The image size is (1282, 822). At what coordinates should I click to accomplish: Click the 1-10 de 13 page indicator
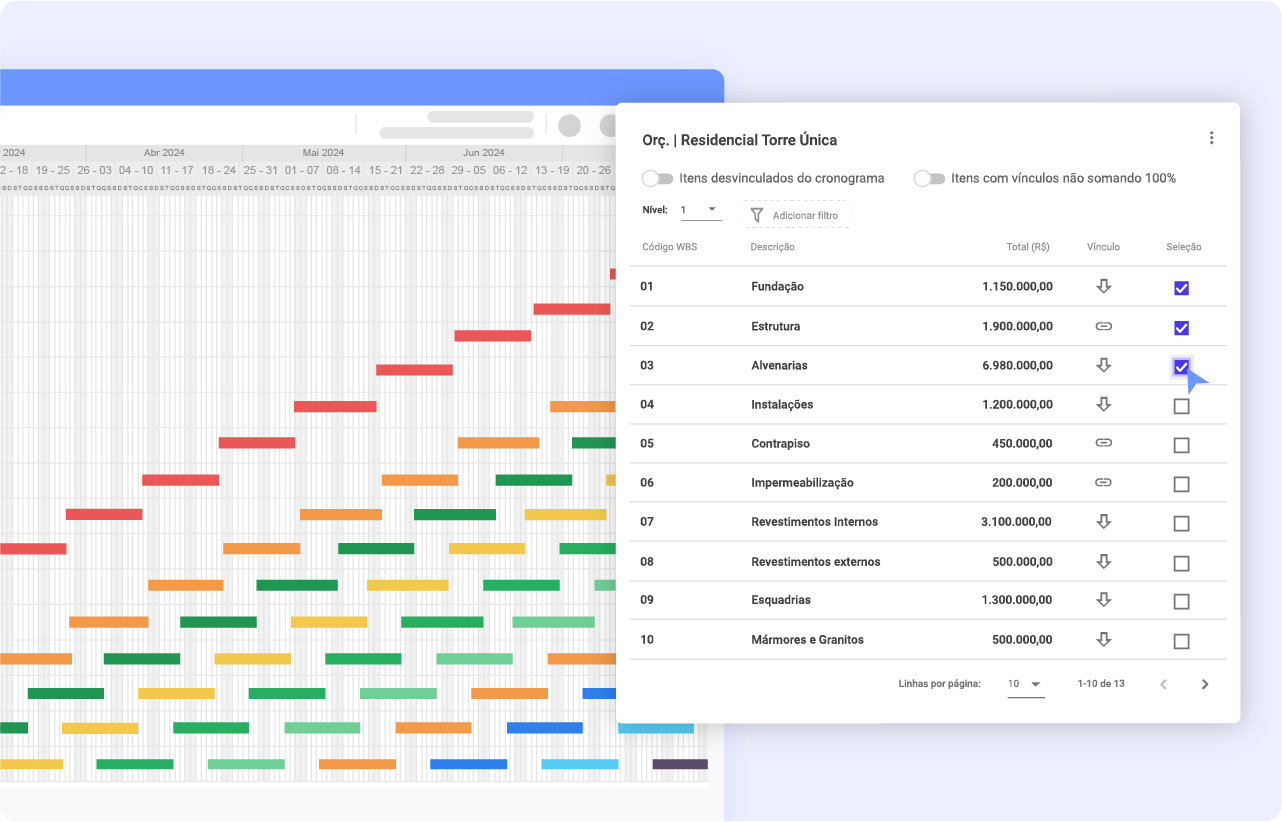1101,684
